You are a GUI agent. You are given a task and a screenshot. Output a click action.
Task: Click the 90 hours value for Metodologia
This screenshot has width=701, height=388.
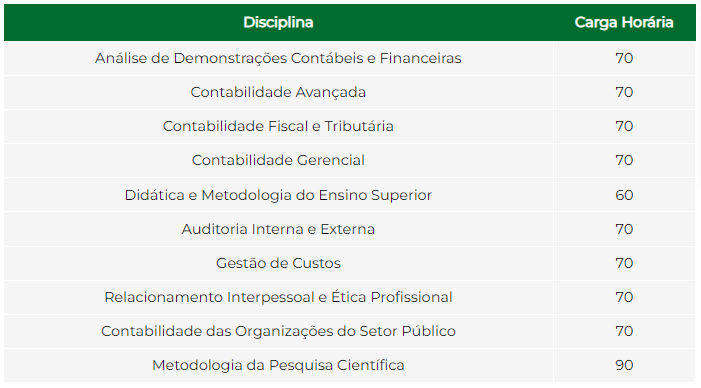click(624, 365)
